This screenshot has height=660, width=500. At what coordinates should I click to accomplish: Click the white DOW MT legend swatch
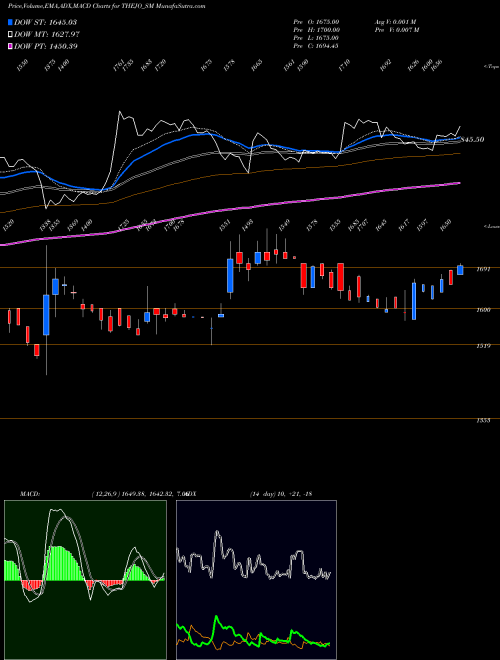coord(10,34)
